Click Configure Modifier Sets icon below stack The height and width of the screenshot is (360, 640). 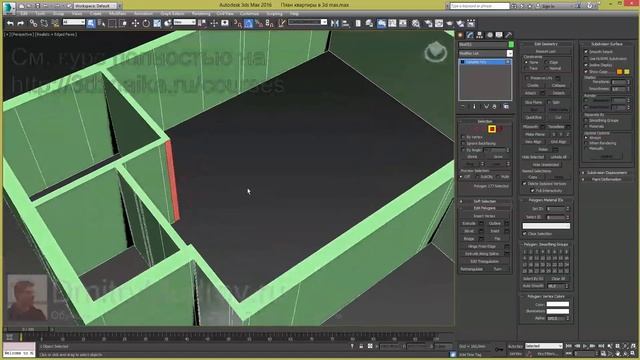[506, 107]
